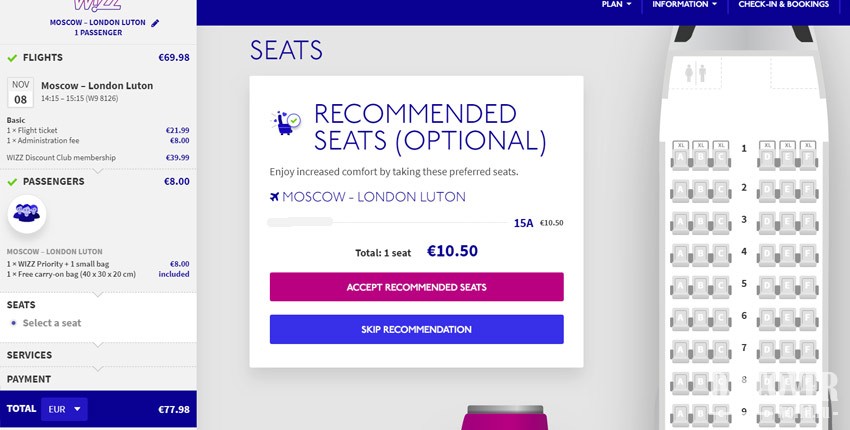Click the Nov 08 flight date box
This screenshot has width=850, height=430.
coord(21,92)
